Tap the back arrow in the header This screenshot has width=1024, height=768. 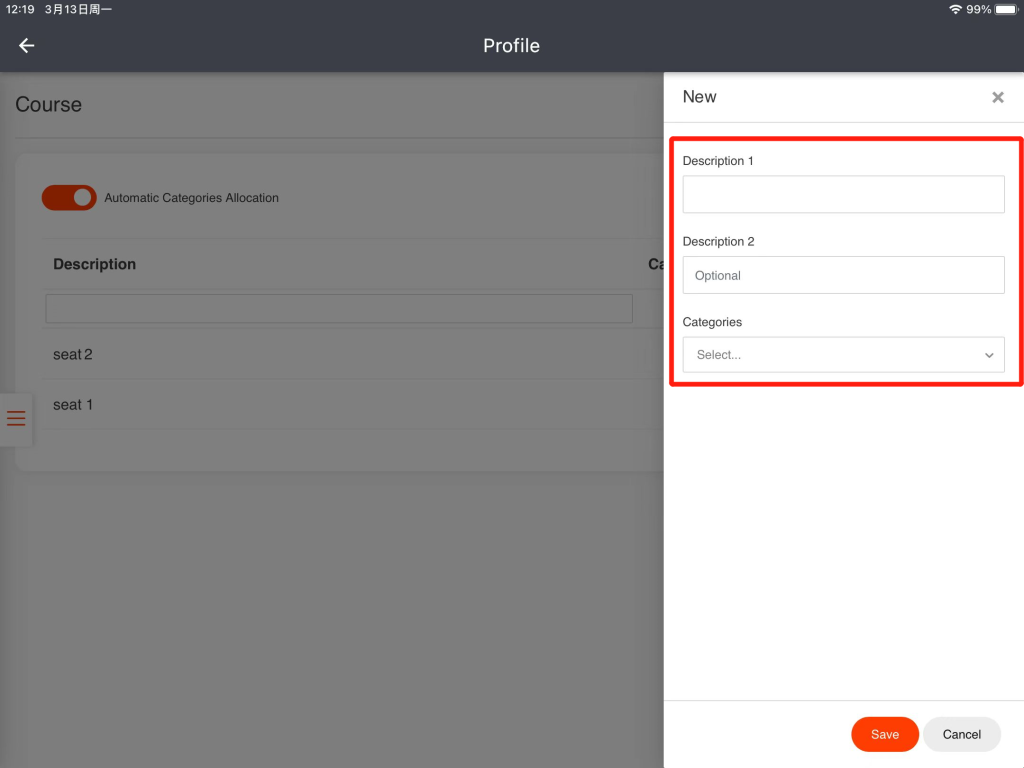coord(27,46)
